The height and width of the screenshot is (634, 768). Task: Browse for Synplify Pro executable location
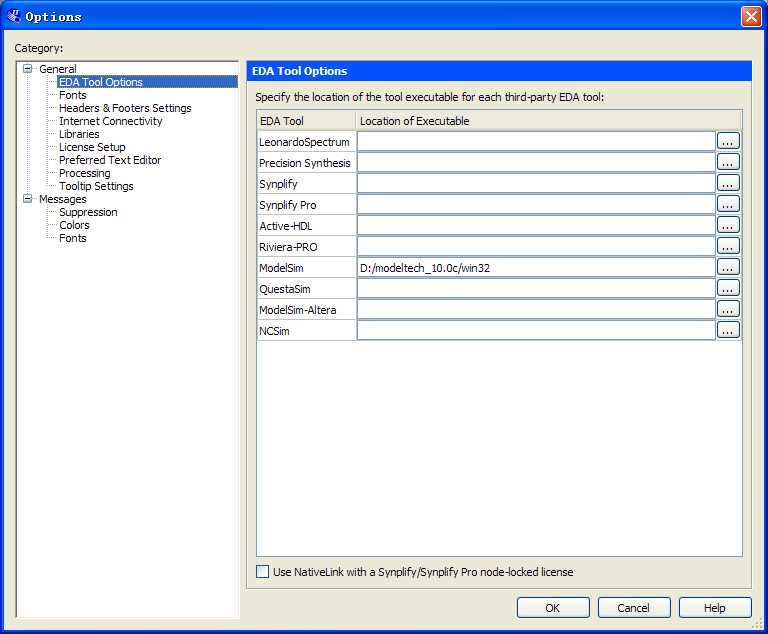pos(728,204)
